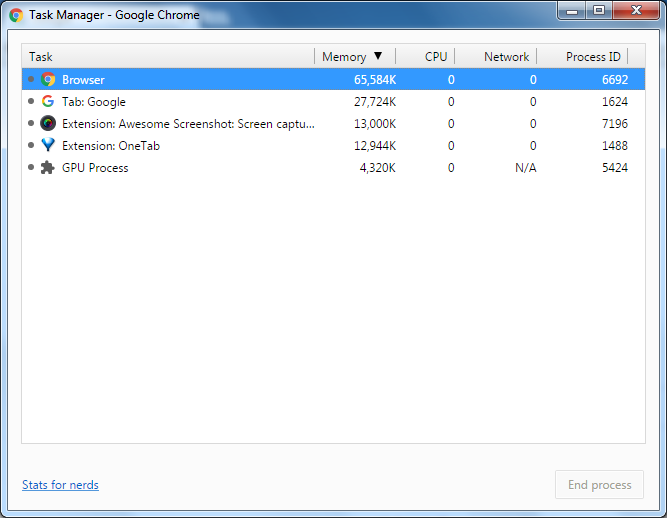The height and width of the screenshot is (518, 667).
Task: Click the Chrome icon in Browser row
Action: click(48, 80)
